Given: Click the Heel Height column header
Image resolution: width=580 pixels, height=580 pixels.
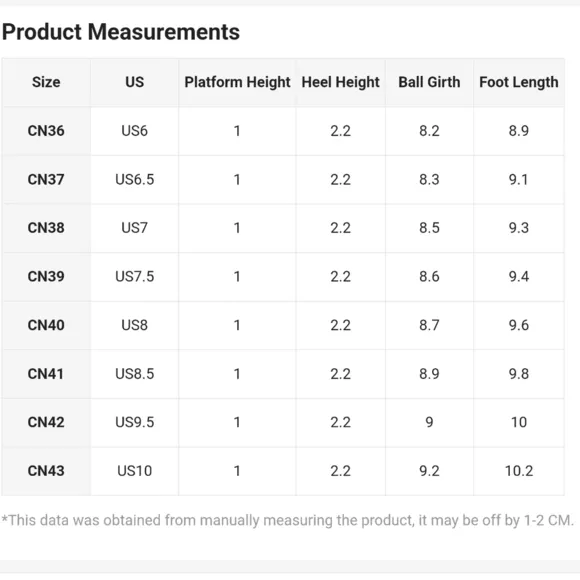Looking at the screenshot, I should (341, 82).
